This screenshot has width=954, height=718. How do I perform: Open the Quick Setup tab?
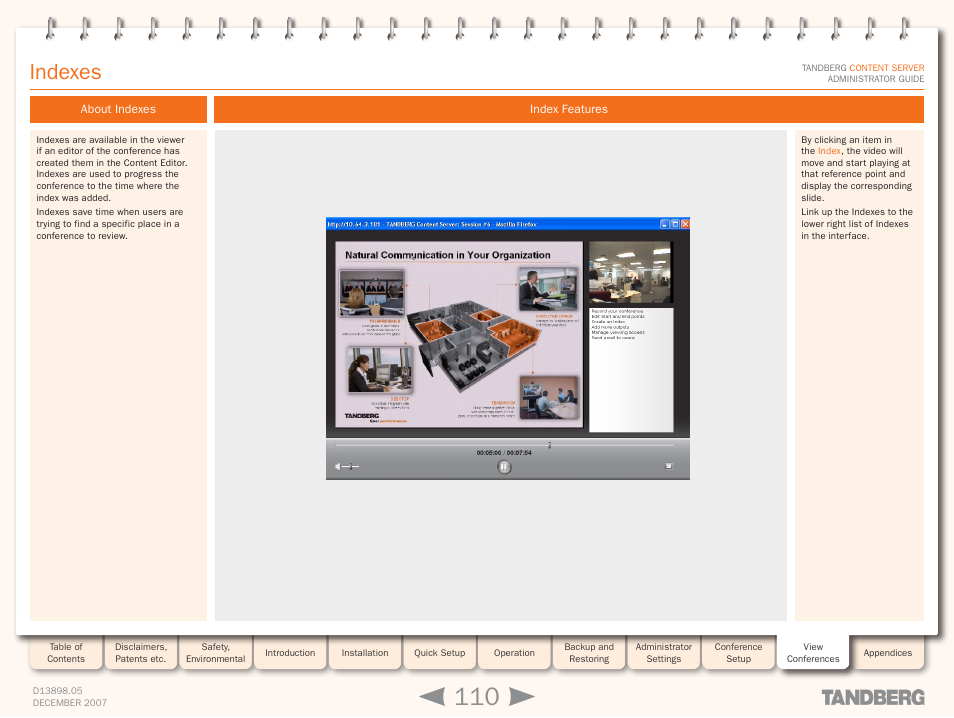439,652
